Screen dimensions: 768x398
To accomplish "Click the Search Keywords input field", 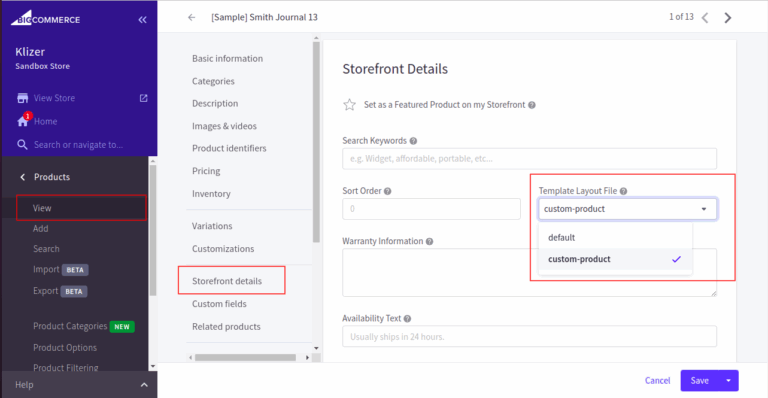I will (x=529, y=159).
